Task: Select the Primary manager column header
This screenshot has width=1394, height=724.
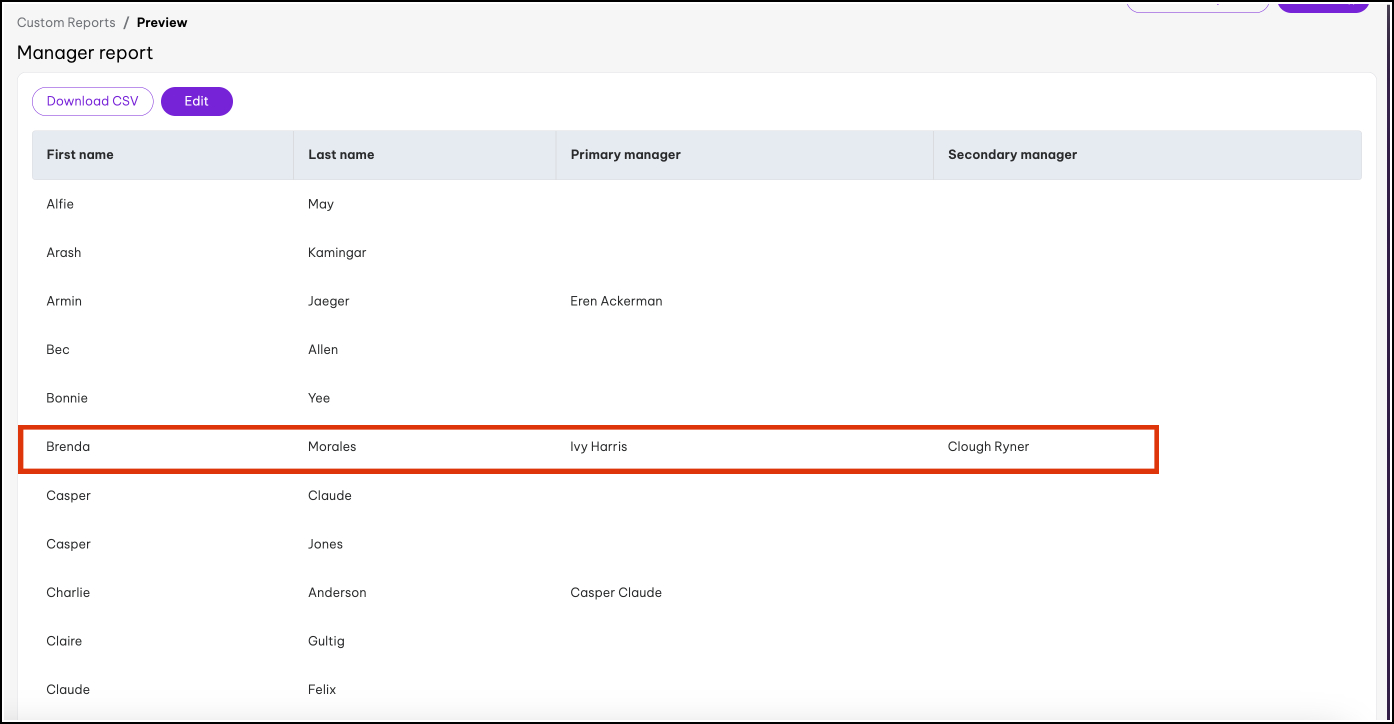Action: click(625, 155)
